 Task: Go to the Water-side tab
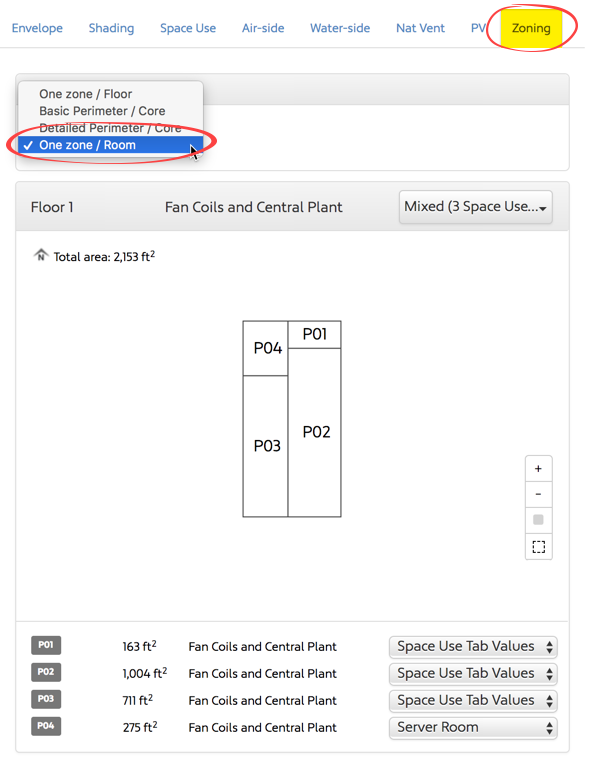click(x=340, y=28)
